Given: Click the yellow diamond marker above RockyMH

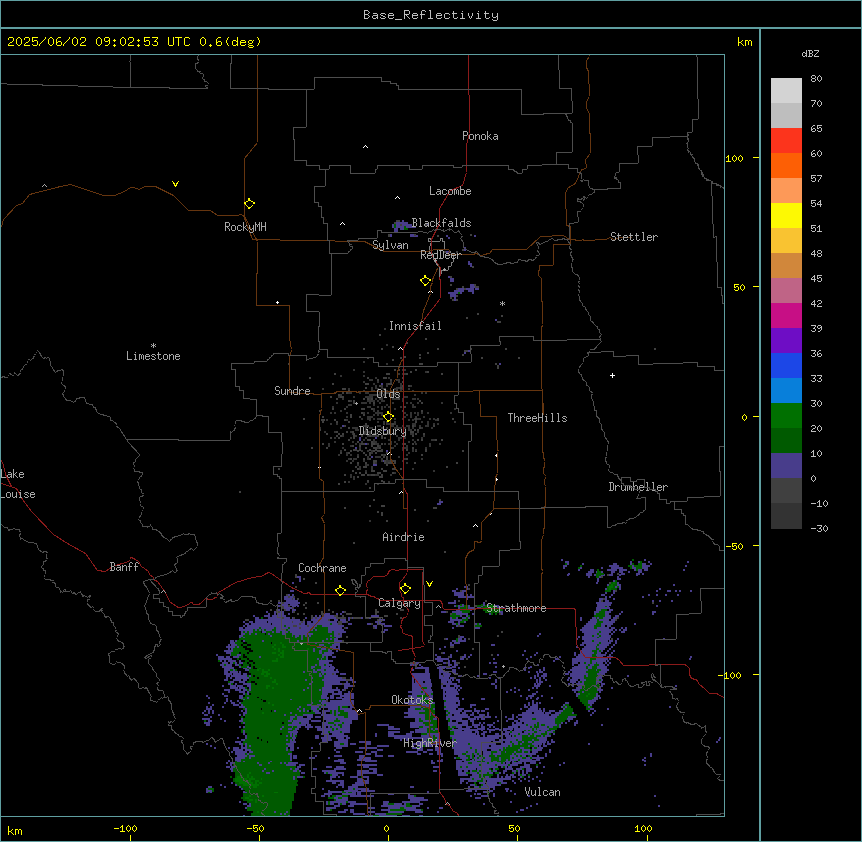Looking at the screenshot, I should pos(249,204).
